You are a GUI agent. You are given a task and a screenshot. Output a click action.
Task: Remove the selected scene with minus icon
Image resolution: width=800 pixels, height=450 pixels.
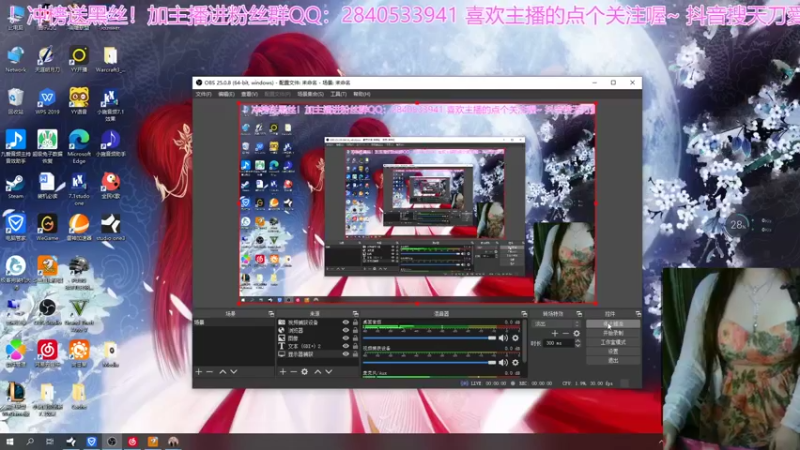tap(210, 372)
